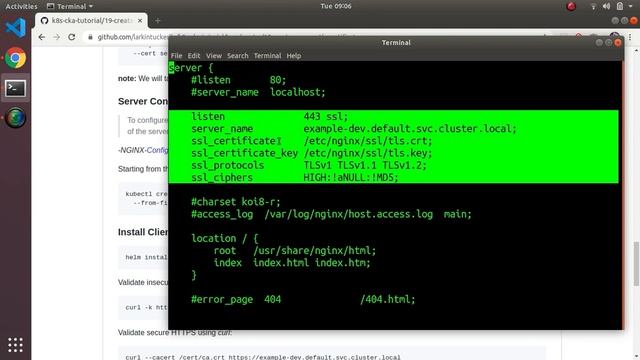Click the /etc/nginx/ssl/tls.crt path
This screenshot has width=640, height=360.
pyautogui.click(x=368, y=141)
